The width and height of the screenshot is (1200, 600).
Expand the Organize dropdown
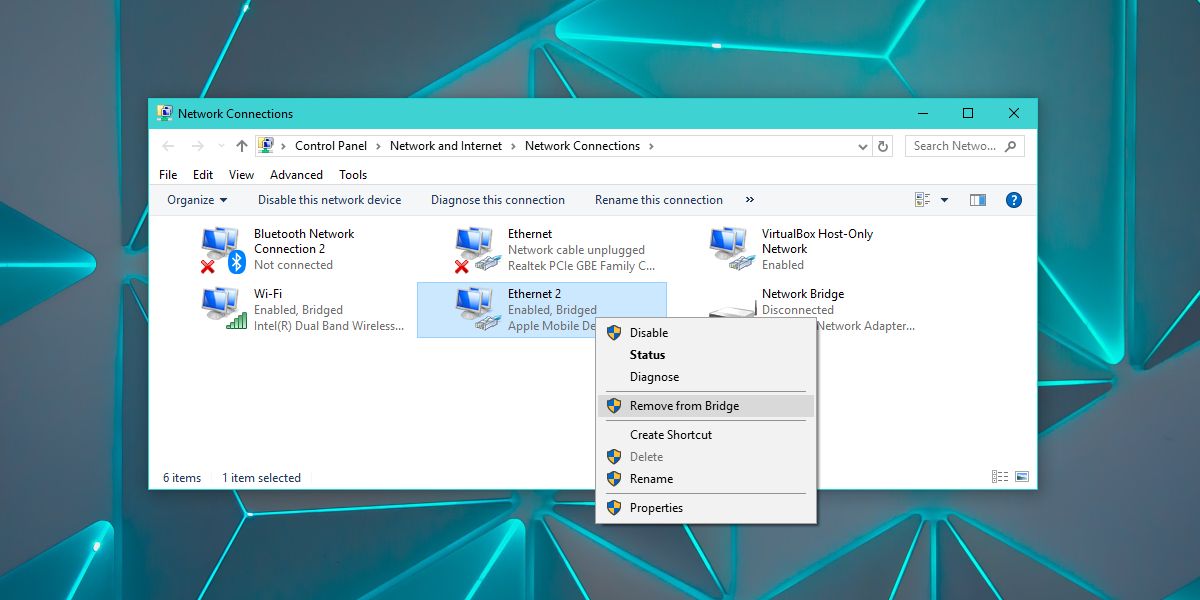click(197, 200)
